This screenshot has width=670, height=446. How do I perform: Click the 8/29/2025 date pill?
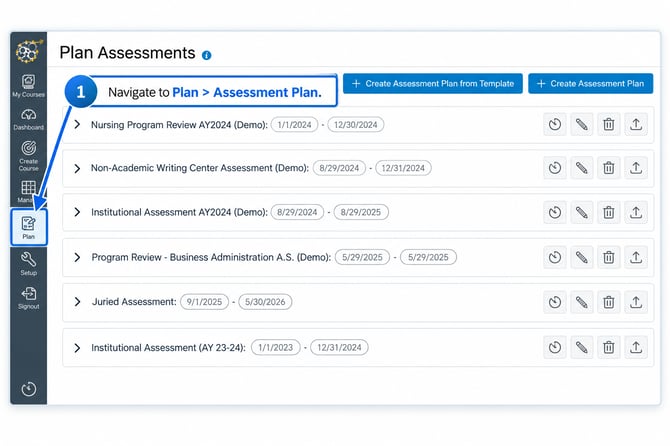click(x=361, y=212)
